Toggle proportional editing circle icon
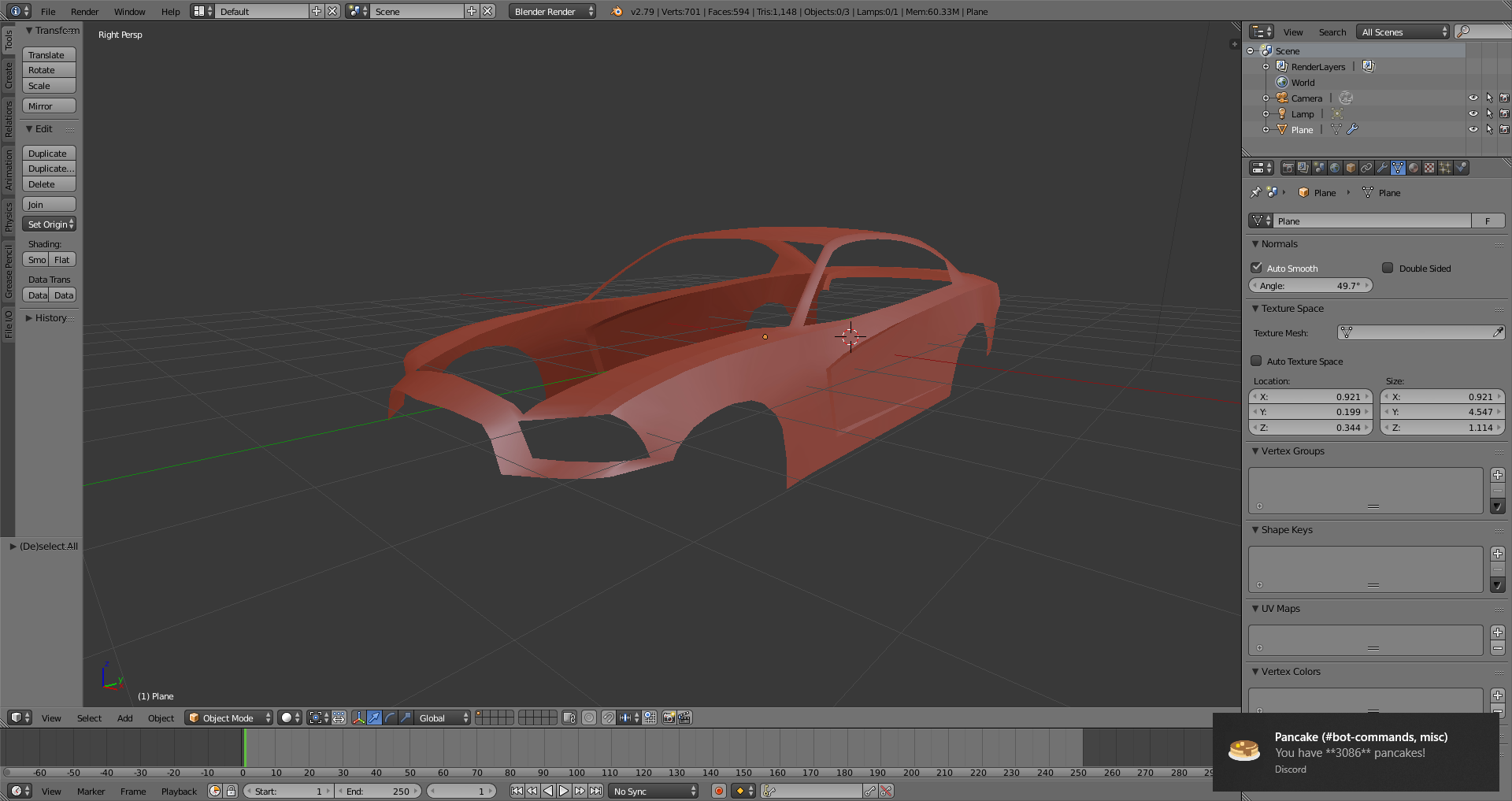 click(589, 718)
